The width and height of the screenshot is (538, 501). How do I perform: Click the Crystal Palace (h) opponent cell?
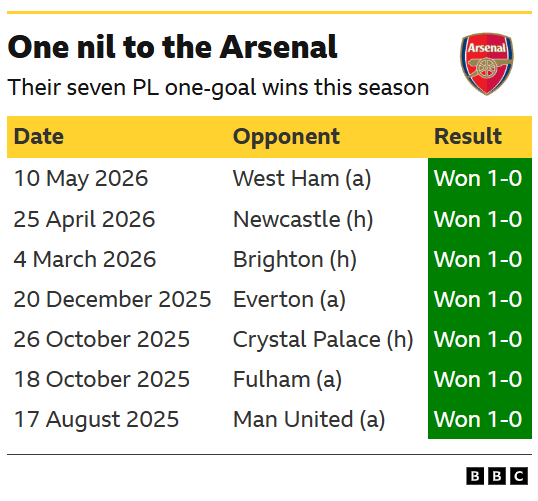[x=323, y=339]
